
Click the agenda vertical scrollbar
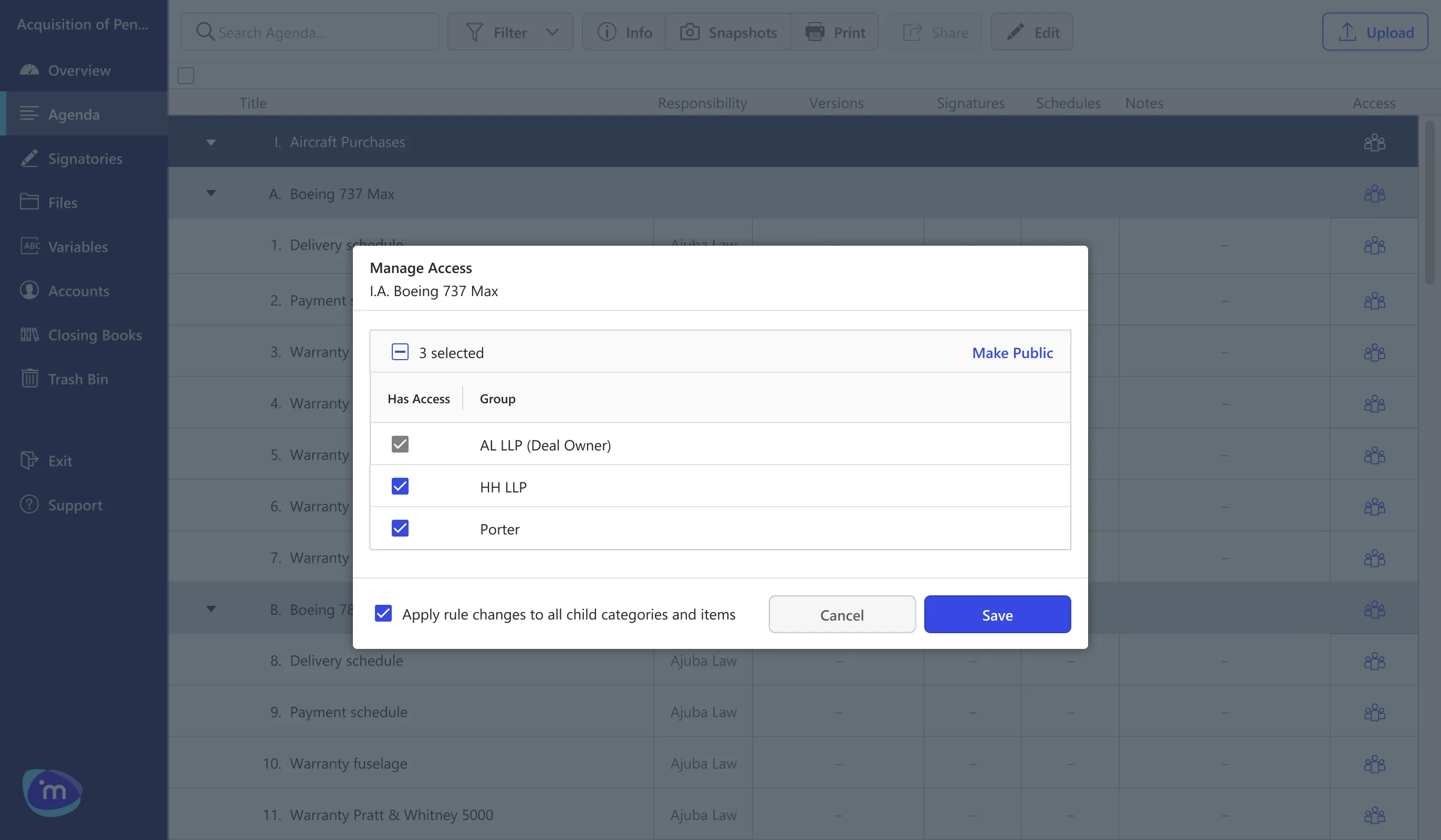(1429, 202)
